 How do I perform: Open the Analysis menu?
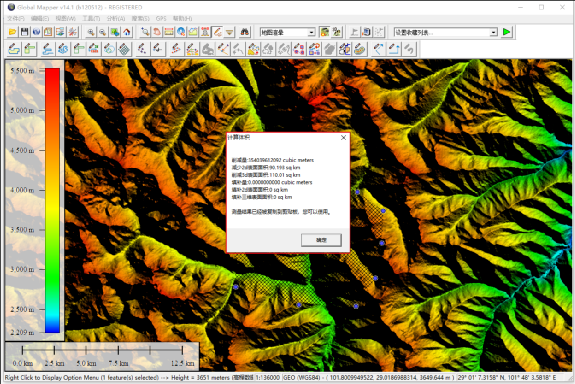point(116,18)
